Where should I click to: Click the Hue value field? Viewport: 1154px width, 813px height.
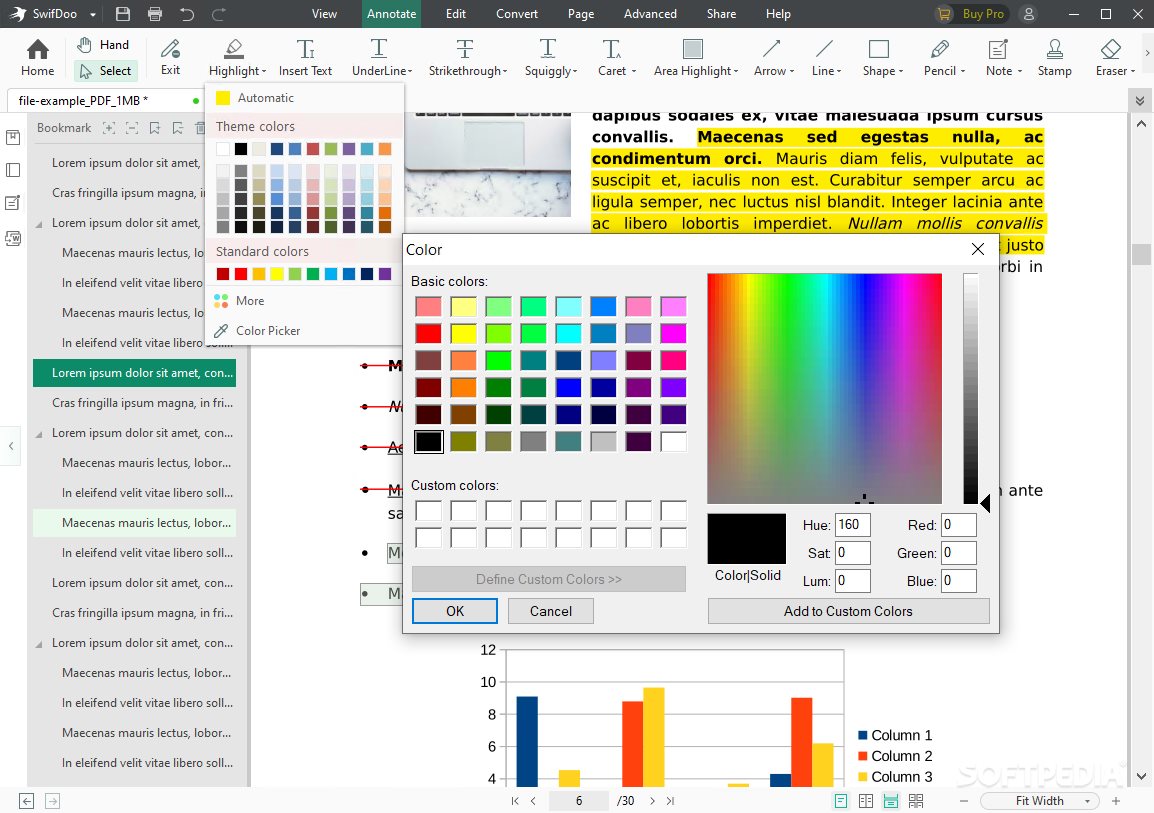(853, 525)
